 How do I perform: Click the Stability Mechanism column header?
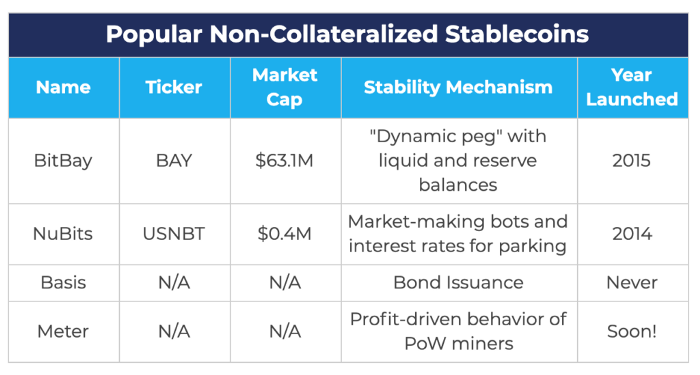click(458, 87)
